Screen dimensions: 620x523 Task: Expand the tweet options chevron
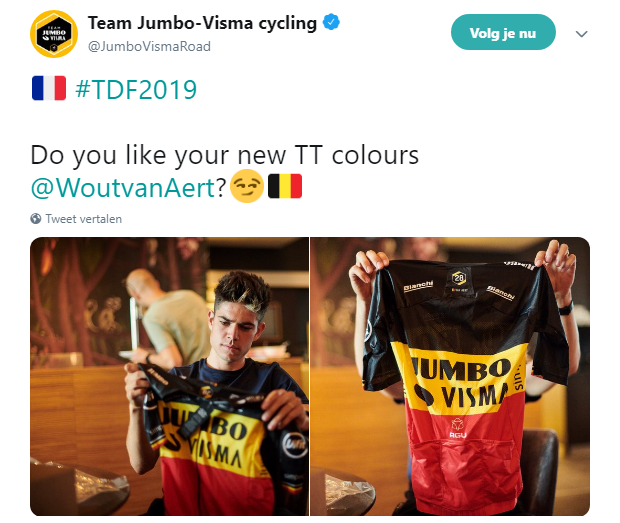(581, 34)
